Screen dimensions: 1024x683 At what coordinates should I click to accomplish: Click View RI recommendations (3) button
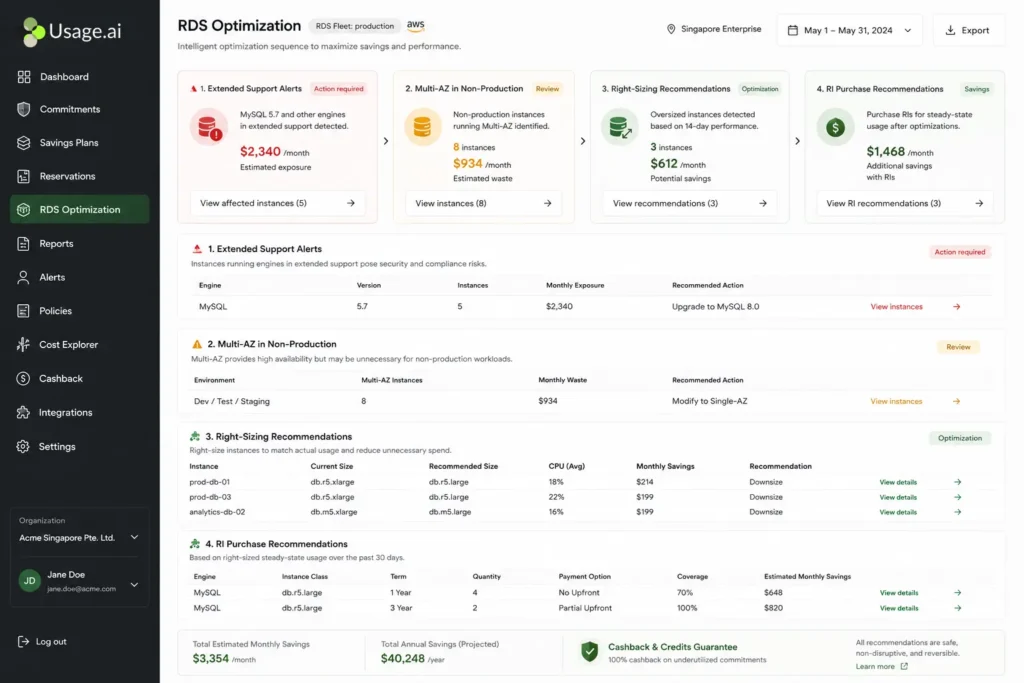[904, 203]
